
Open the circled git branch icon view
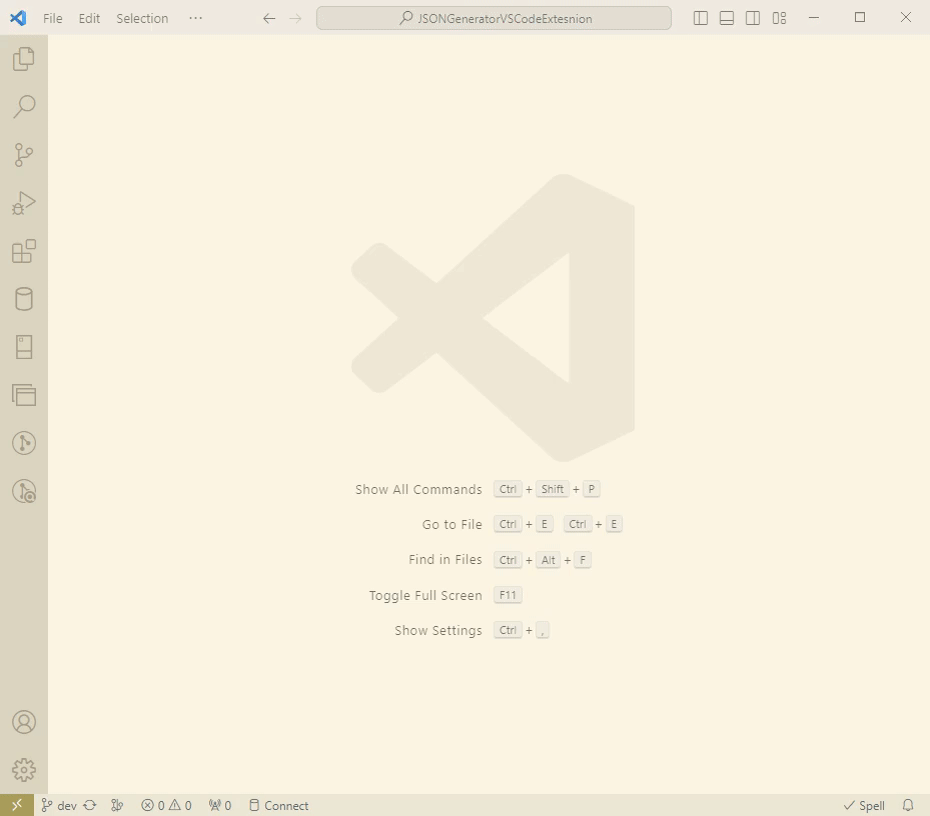coord(24,443)
